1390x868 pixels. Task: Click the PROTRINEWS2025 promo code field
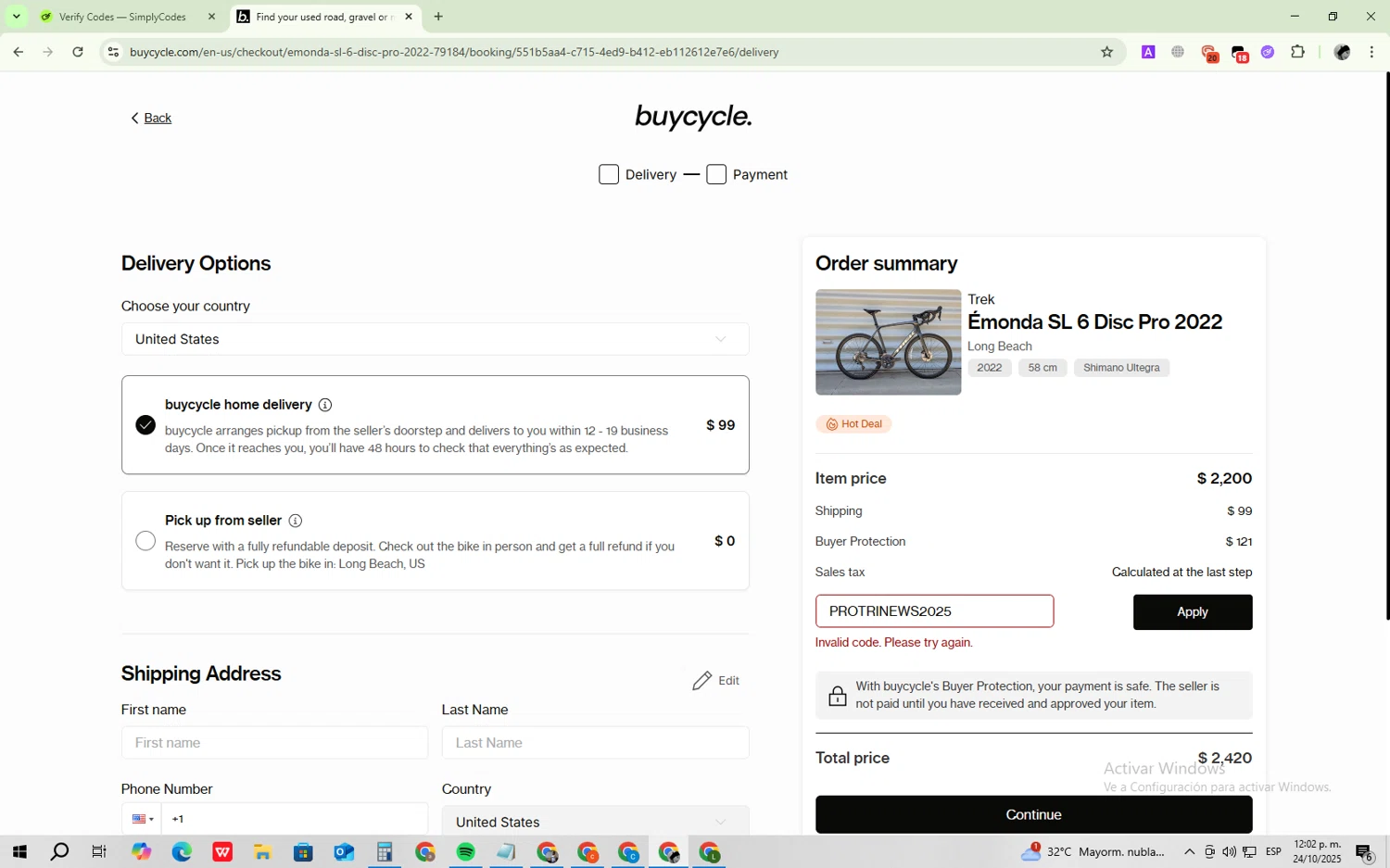pos(934,611)
